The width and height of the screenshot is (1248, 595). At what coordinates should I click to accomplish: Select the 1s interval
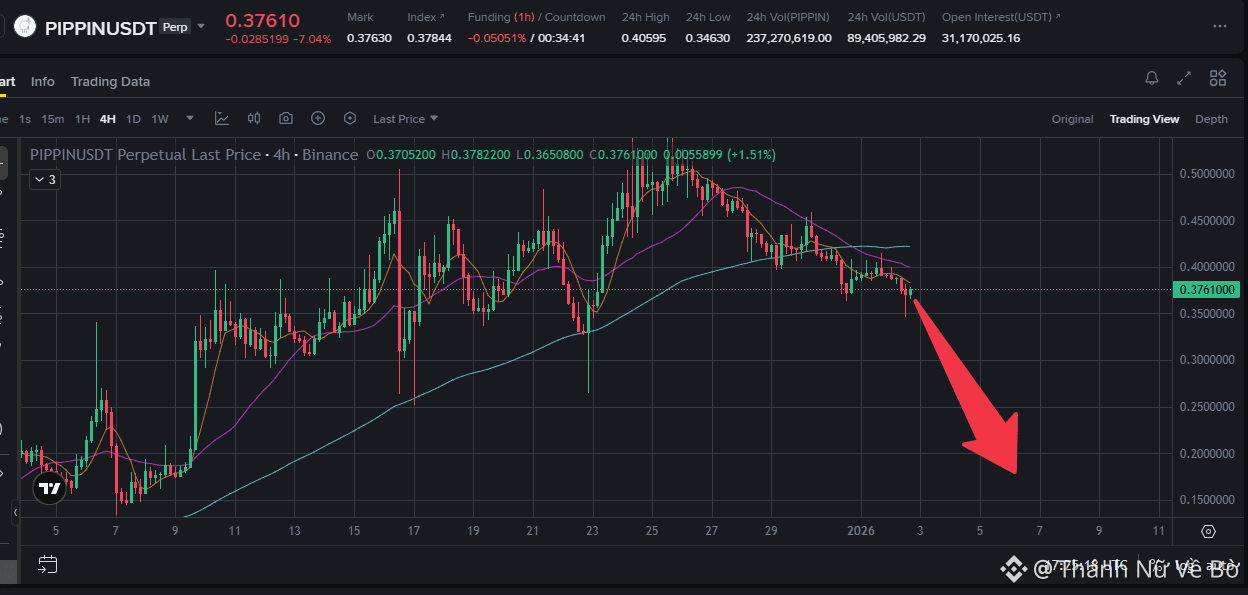[25, 119]
